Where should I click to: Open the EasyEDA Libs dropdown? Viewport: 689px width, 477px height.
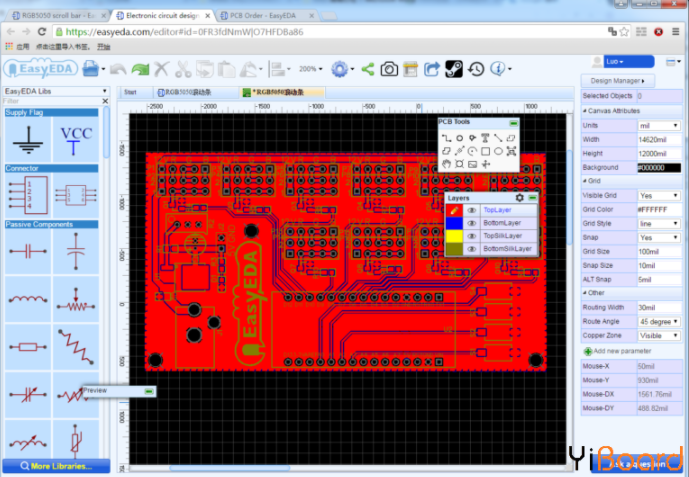tap(56, 91)
